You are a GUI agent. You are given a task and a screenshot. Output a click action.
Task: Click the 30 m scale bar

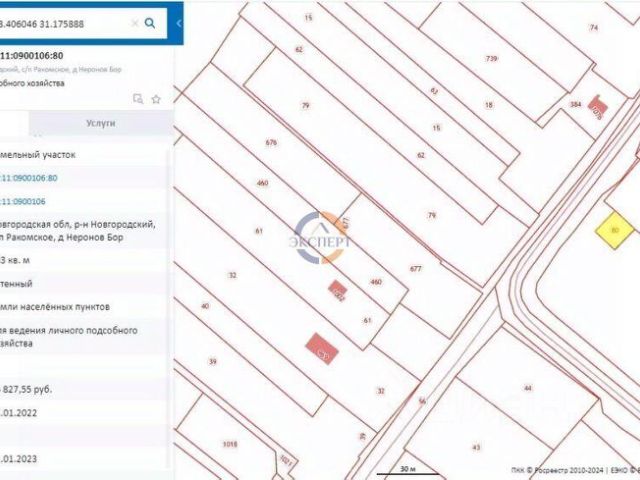click(x=408, y=471)
